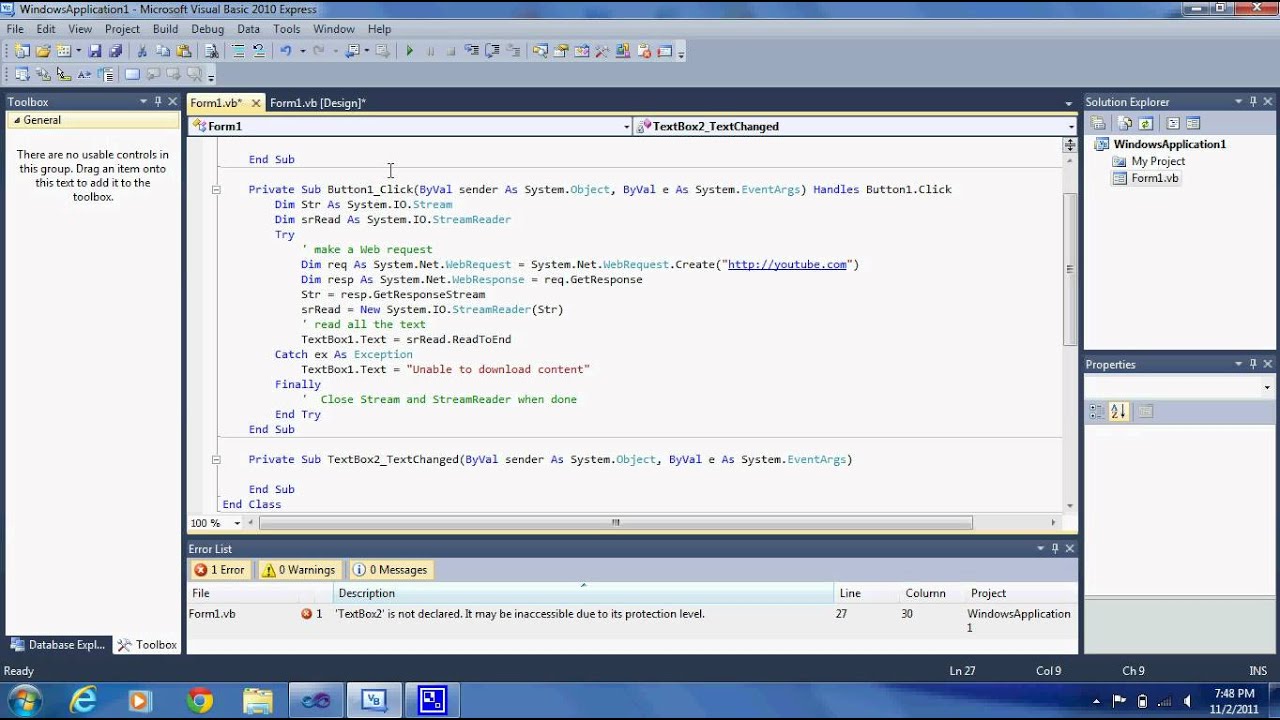Open Internet Explorer from the taskbar
The width and height of the screenshot is (1280, 720).
click(83, 700)
